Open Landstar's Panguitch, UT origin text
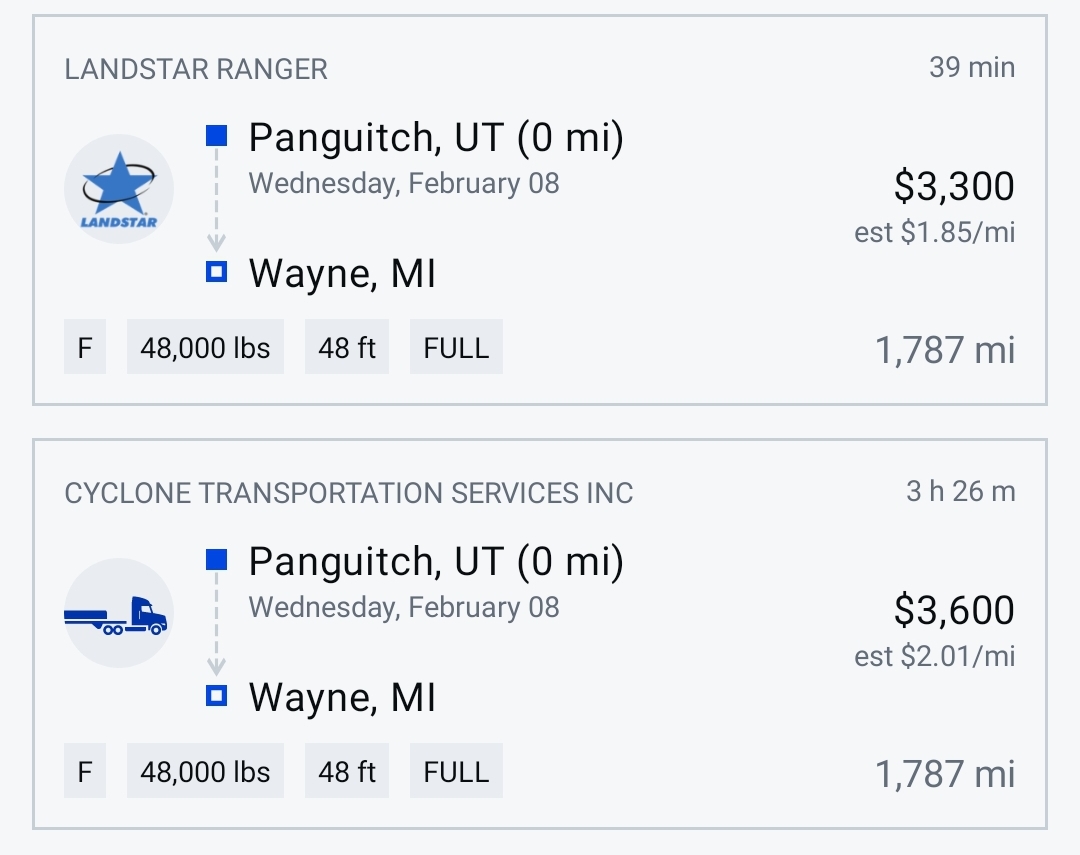This screenshot has height=855, width=1080. tap(436, 137)
